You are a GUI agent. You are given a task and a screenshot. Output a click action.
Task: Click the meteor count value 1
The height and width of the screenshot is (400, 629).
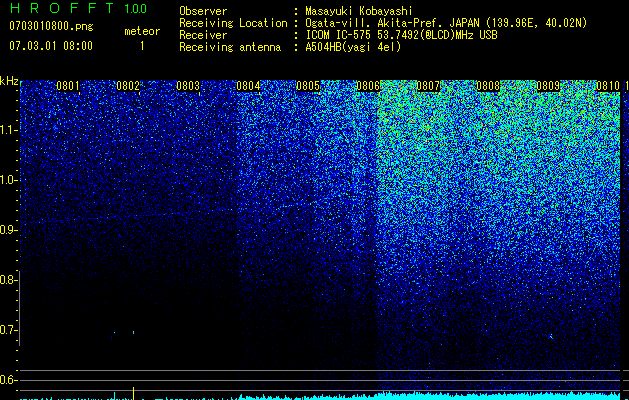click(142, 46)
